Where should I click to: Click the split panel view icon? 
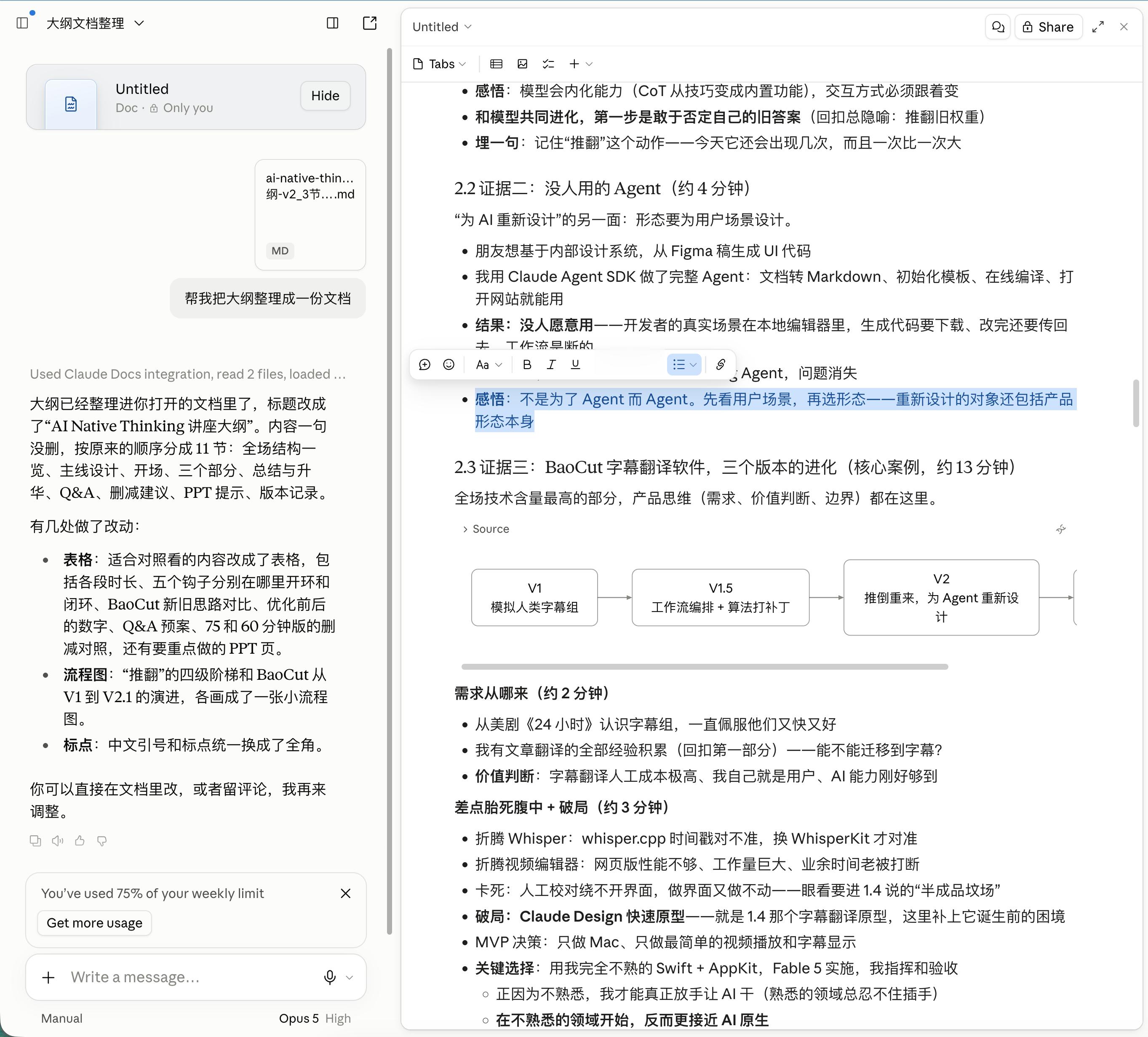click(x=333, y=23)
